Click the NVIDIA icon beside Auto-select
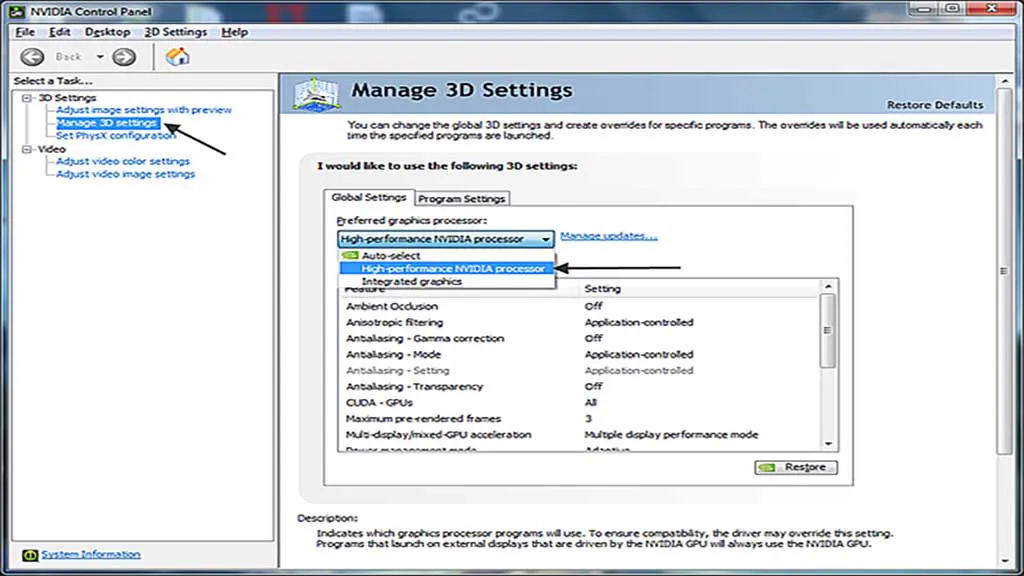The height and width of the screenshot is (576, 1024). (350, 255)
